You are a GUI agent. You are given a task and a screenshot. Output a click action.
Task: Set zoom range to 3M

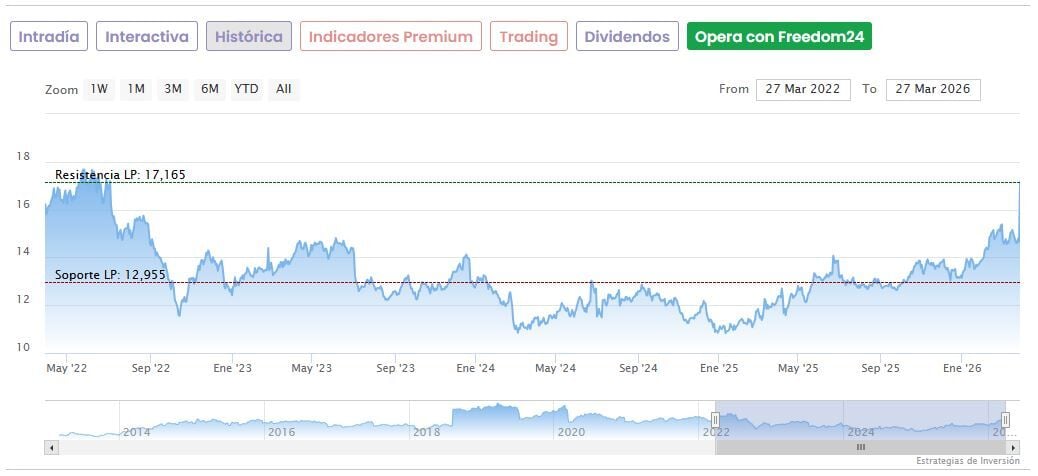pyautogui.click(x=173, y=89)
